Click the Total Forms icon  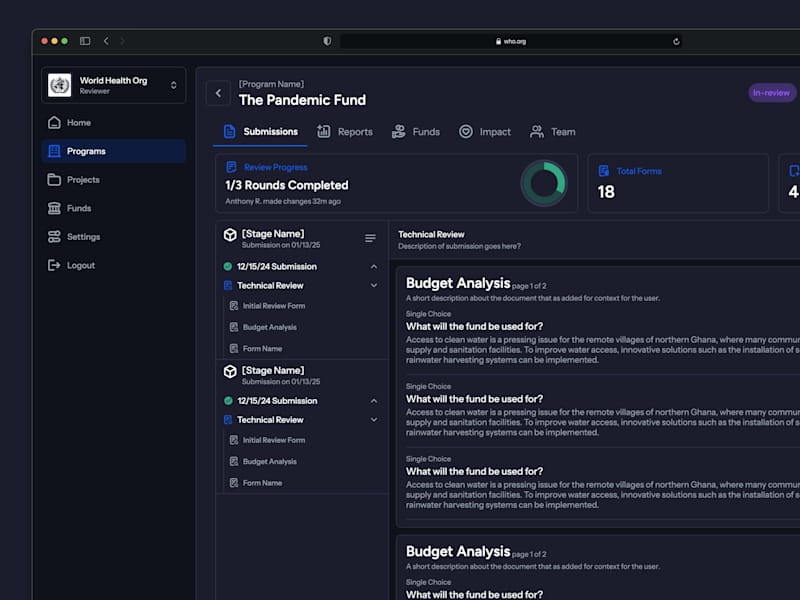[x=604, y=171]
